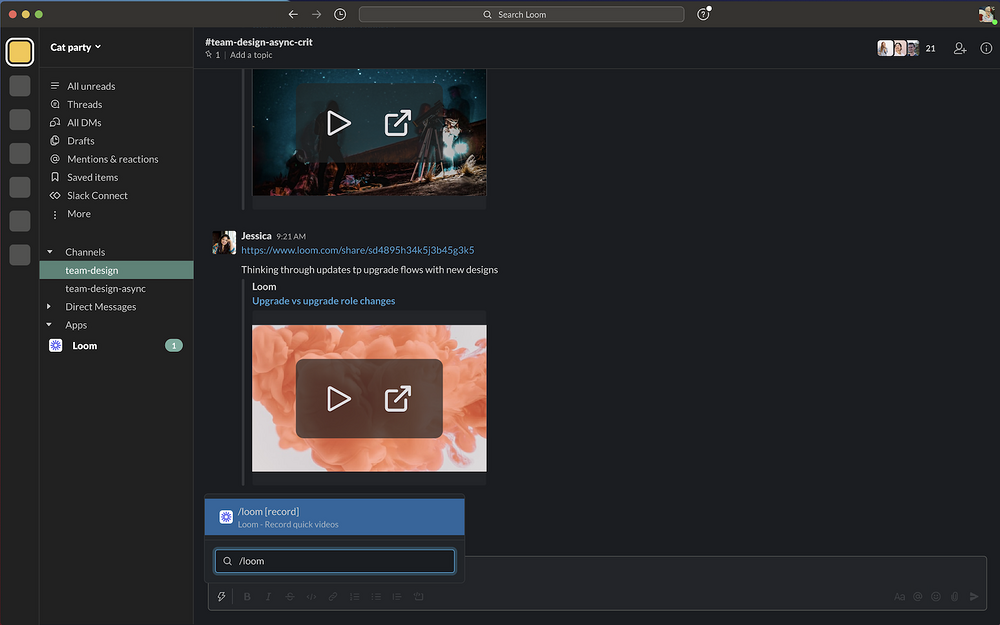This screenshot has height=625, width=1000.
Task: Apply blockquote formatting
Action: [397, 597]
